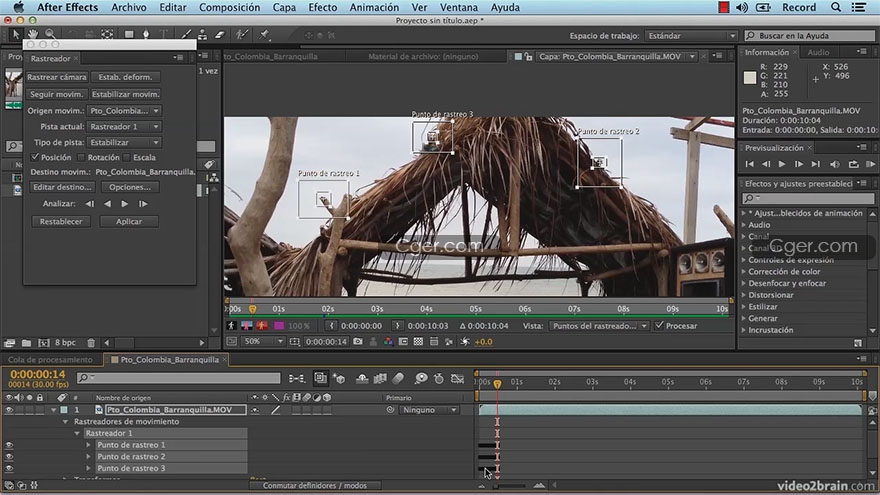Enable the Rotación checkbox

81,158
